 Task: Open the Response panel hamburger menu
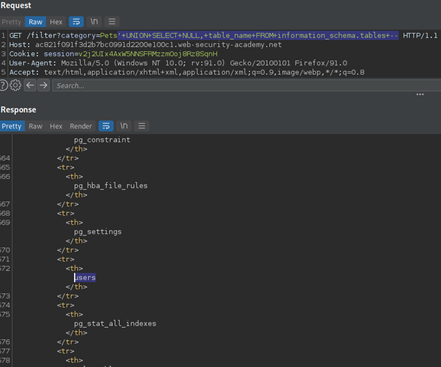pyautogui.click(x=142, y=126)
